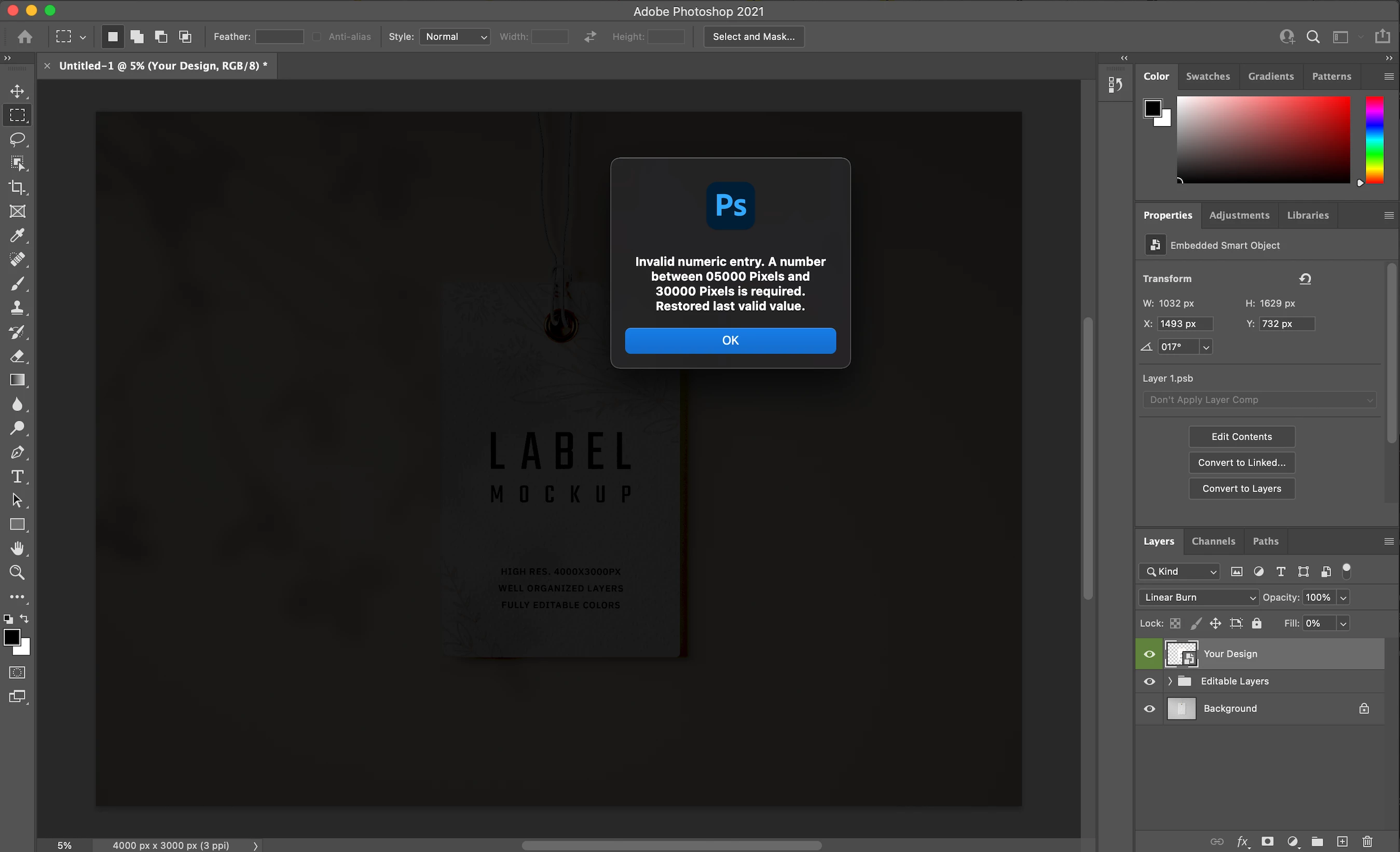Switch to the Channels tab

[x=1213, y=541]
